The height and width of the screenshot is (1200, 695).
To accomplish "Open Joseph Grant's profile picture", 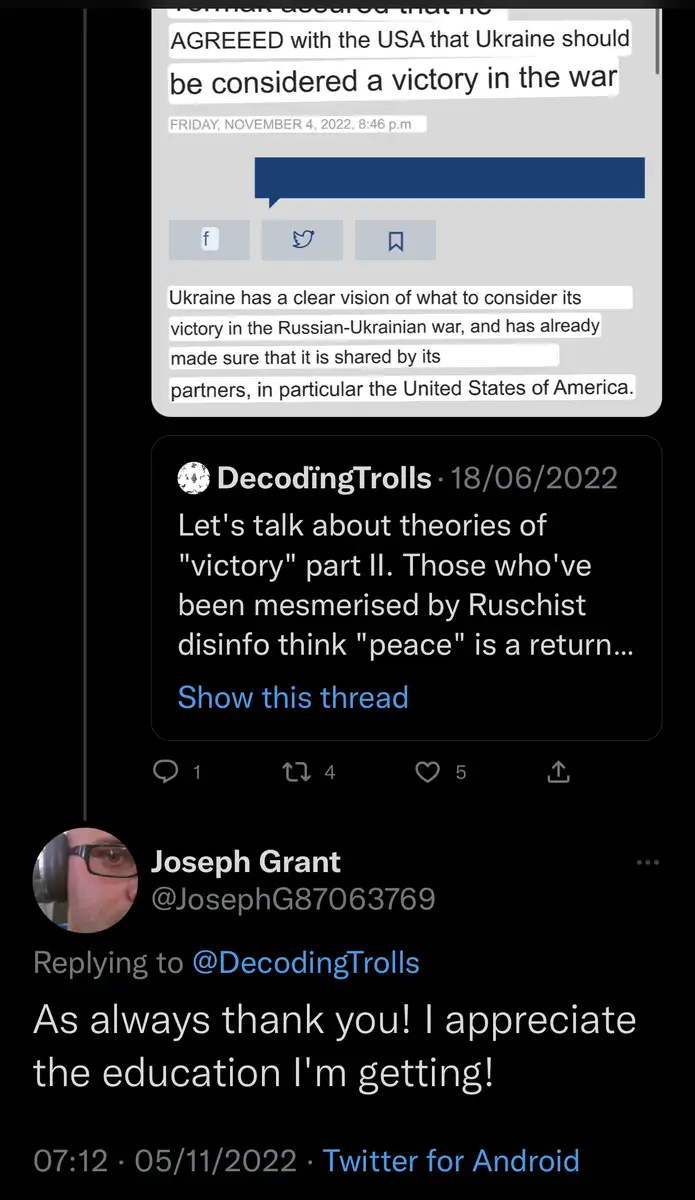I will [x=85, y=880].
